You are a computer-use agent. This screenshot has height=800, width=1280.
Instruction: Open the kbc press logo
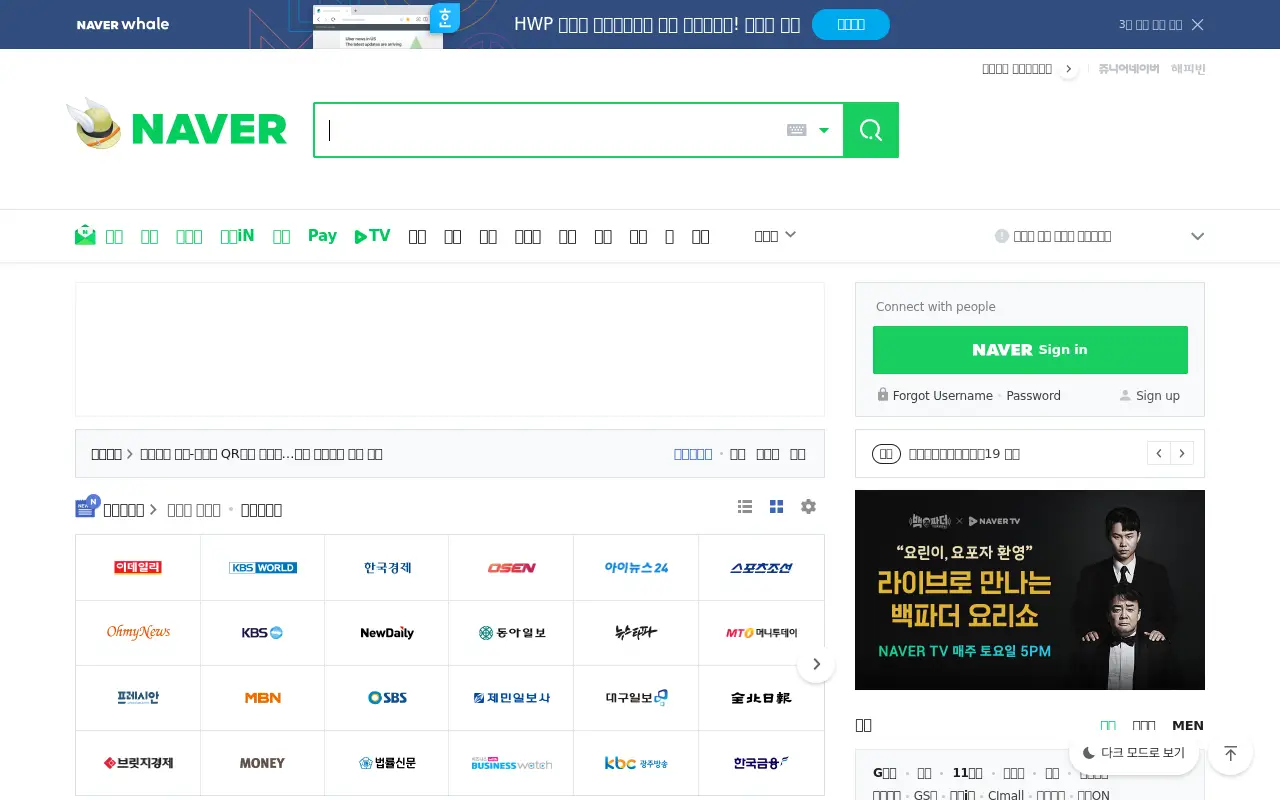point(636,763)
